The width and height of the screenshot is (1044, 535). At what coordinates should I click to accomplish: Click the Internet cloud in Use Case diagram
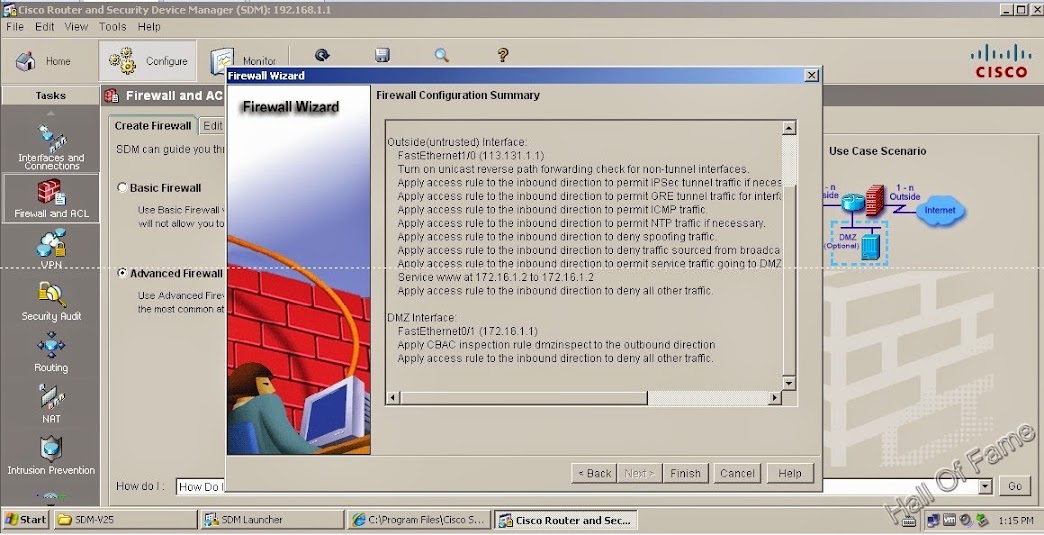coord(939,211)
